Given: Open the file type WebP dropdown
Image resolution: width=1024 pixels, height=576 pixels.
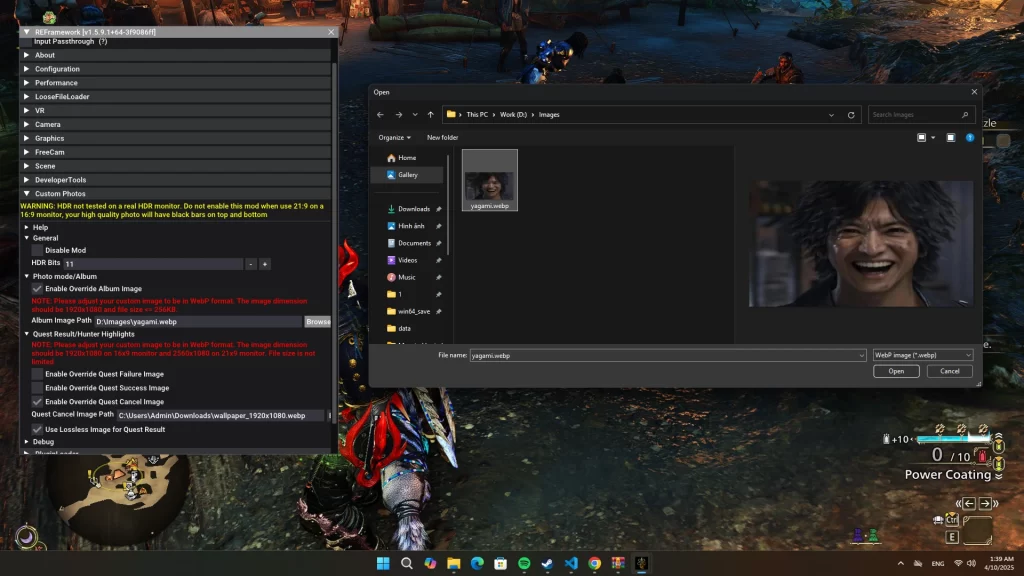Looking at the screenshot, I should (923, 355).
